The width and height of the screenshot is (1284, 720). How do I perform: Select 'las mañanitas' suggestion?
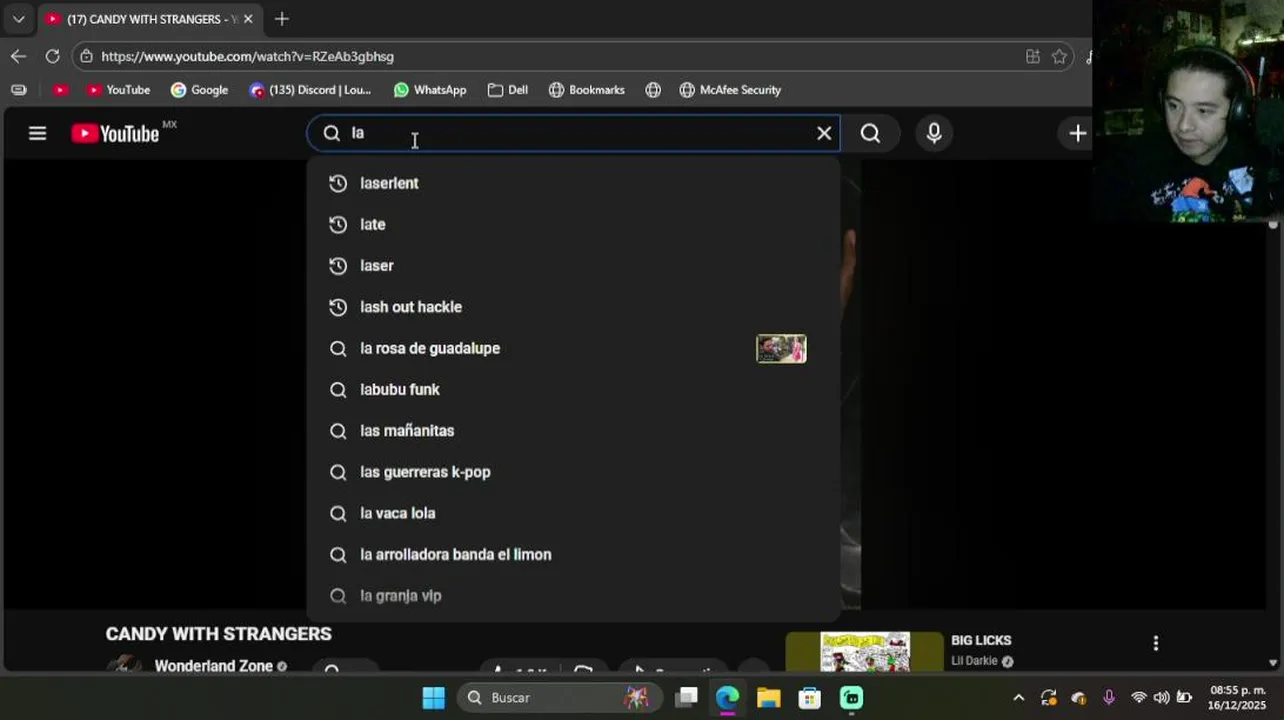573,430
